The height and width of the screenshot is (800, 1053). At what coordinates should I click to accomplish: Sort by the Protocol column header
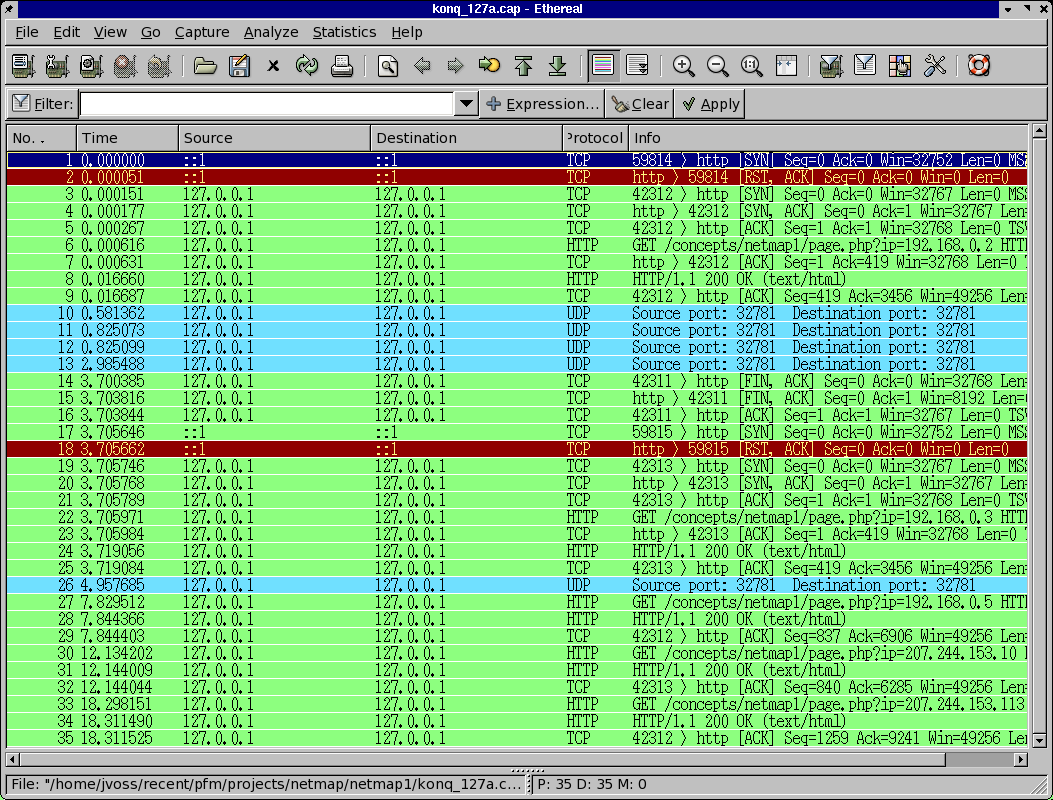(596, 138)
